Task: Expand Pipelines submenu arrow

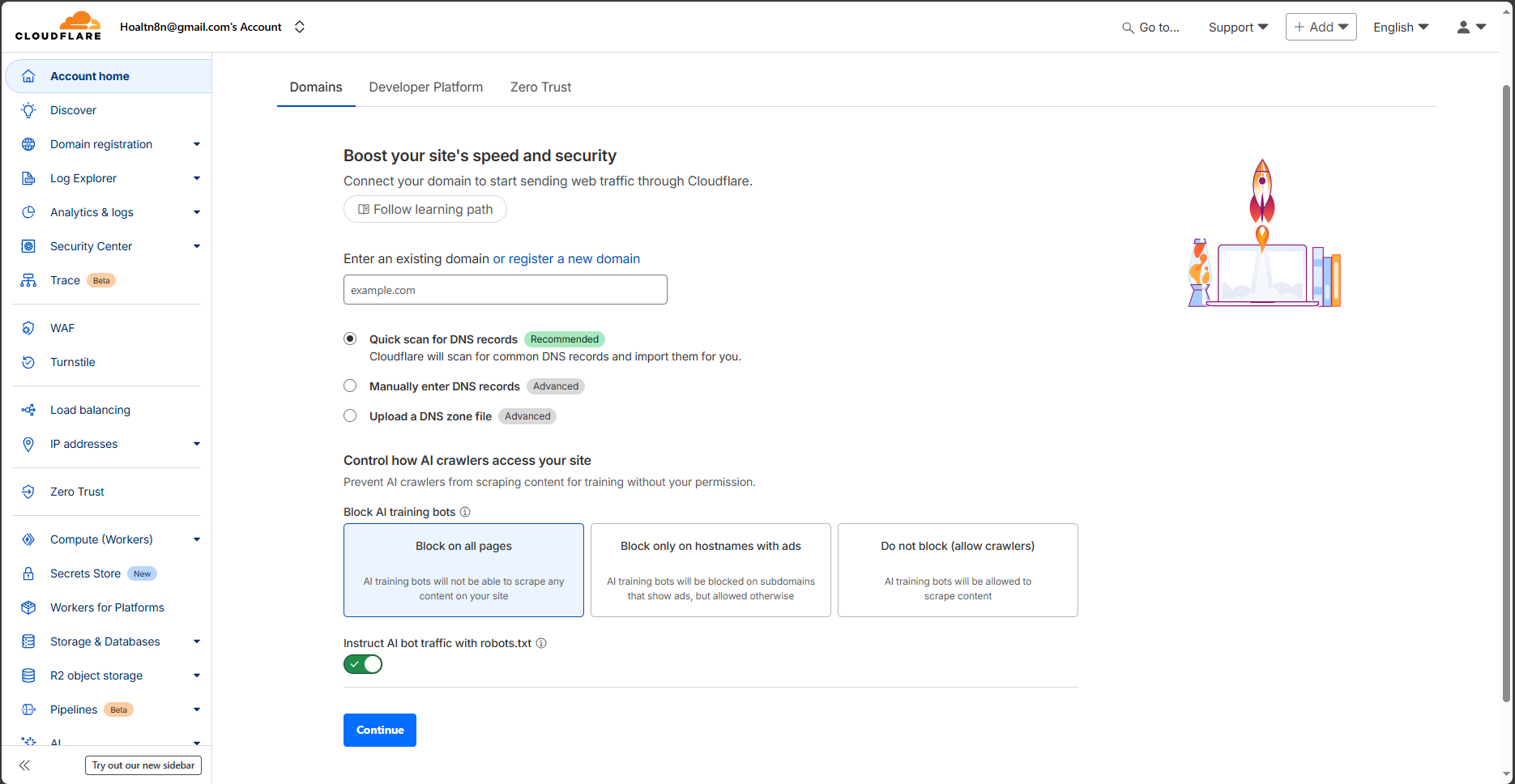Action: click(196, 709)
